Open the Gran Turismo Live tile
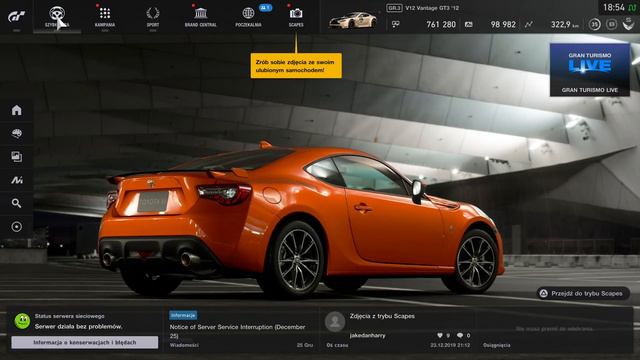The image size is (640, 360). tap(589, 70)
